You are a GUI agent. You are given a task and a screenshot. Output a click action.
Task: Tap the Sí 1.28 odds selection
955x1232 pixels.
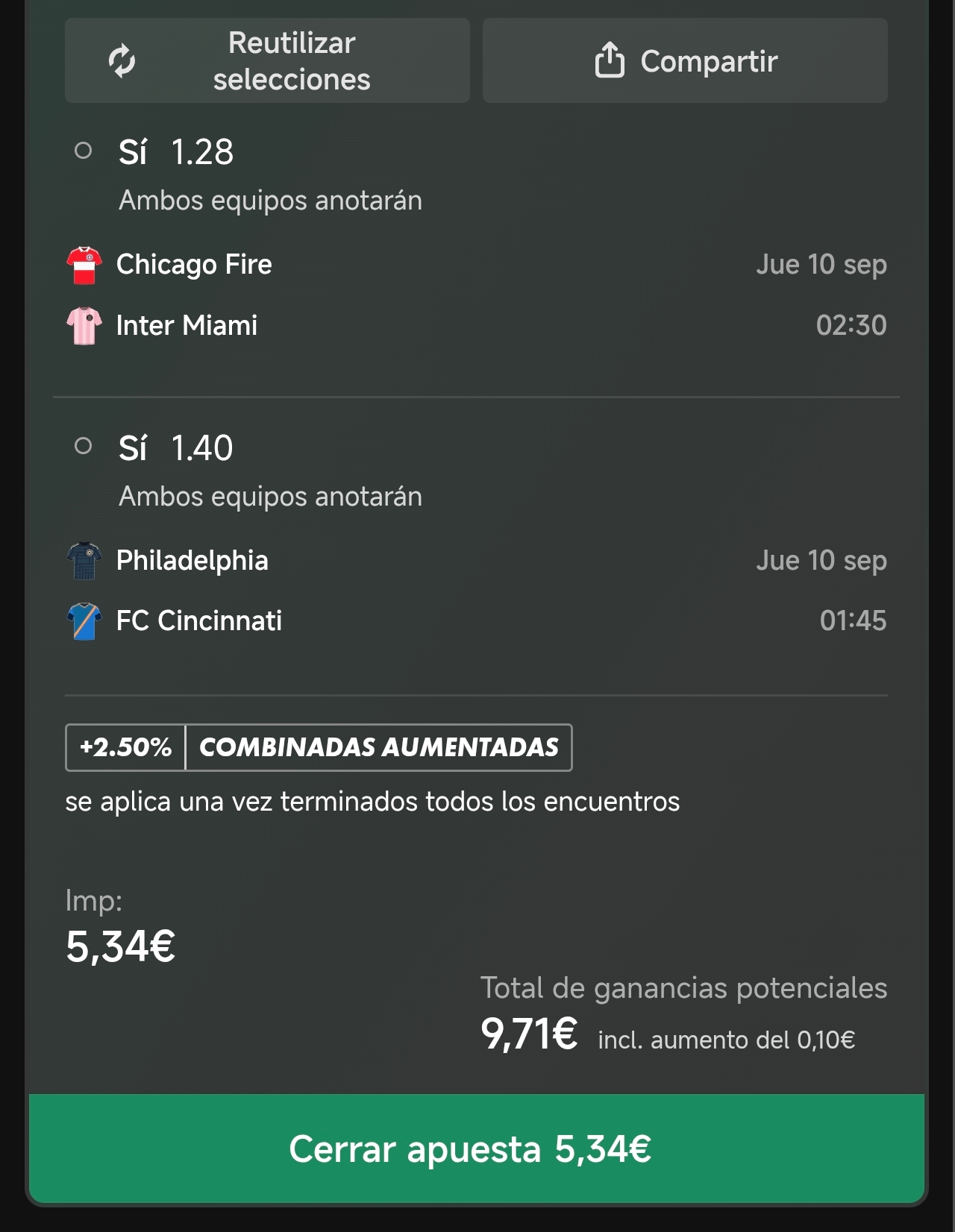176,152
